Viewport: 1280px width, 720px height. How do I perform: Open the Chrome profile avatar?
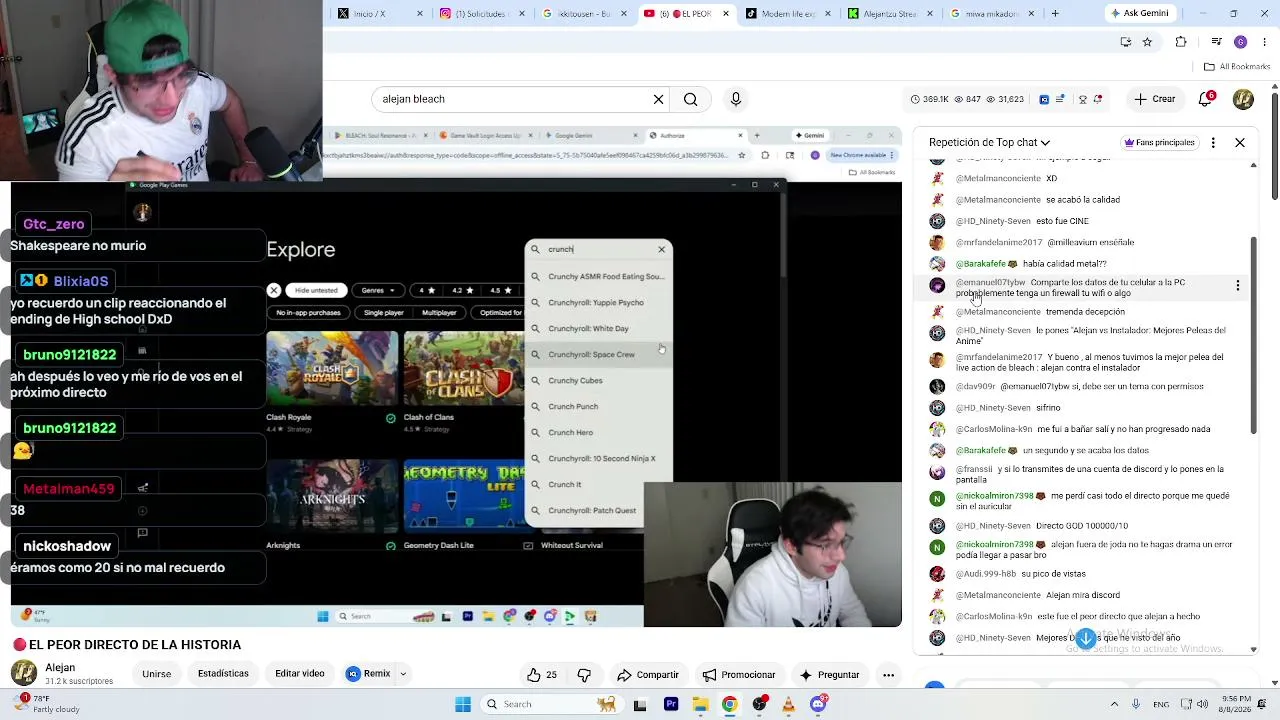point(1240,42)
